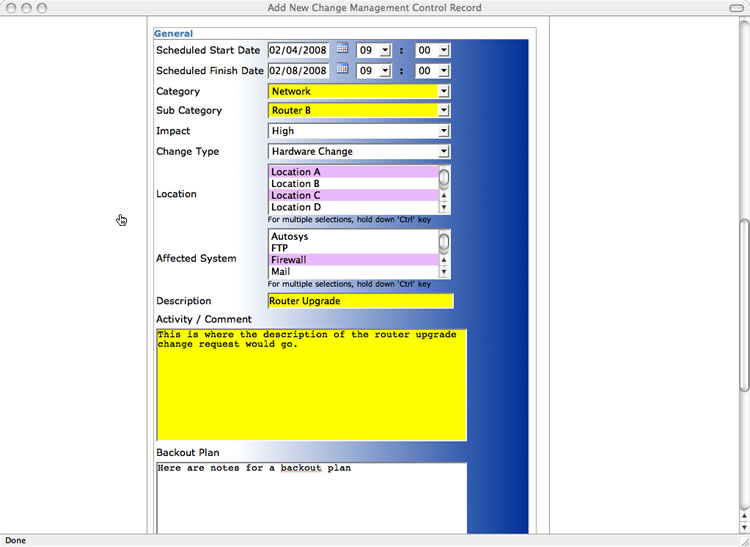Open calendar picker for Scheduled Finish Date

coord(342,69)
